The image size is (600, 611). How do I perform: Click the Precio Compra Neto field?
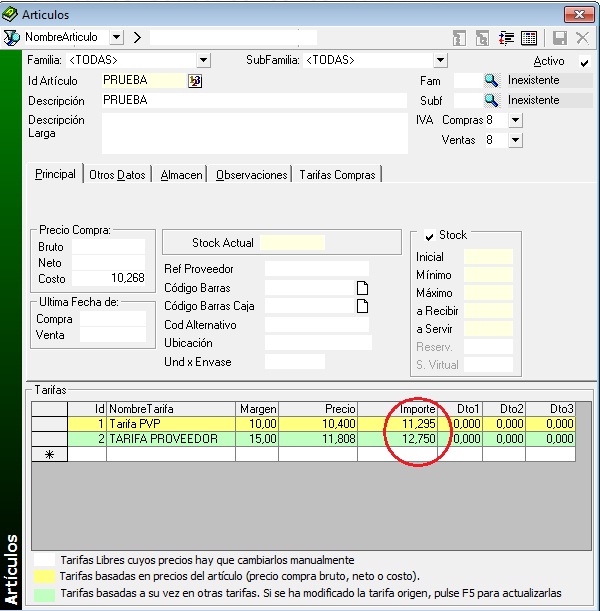point(109,263)
